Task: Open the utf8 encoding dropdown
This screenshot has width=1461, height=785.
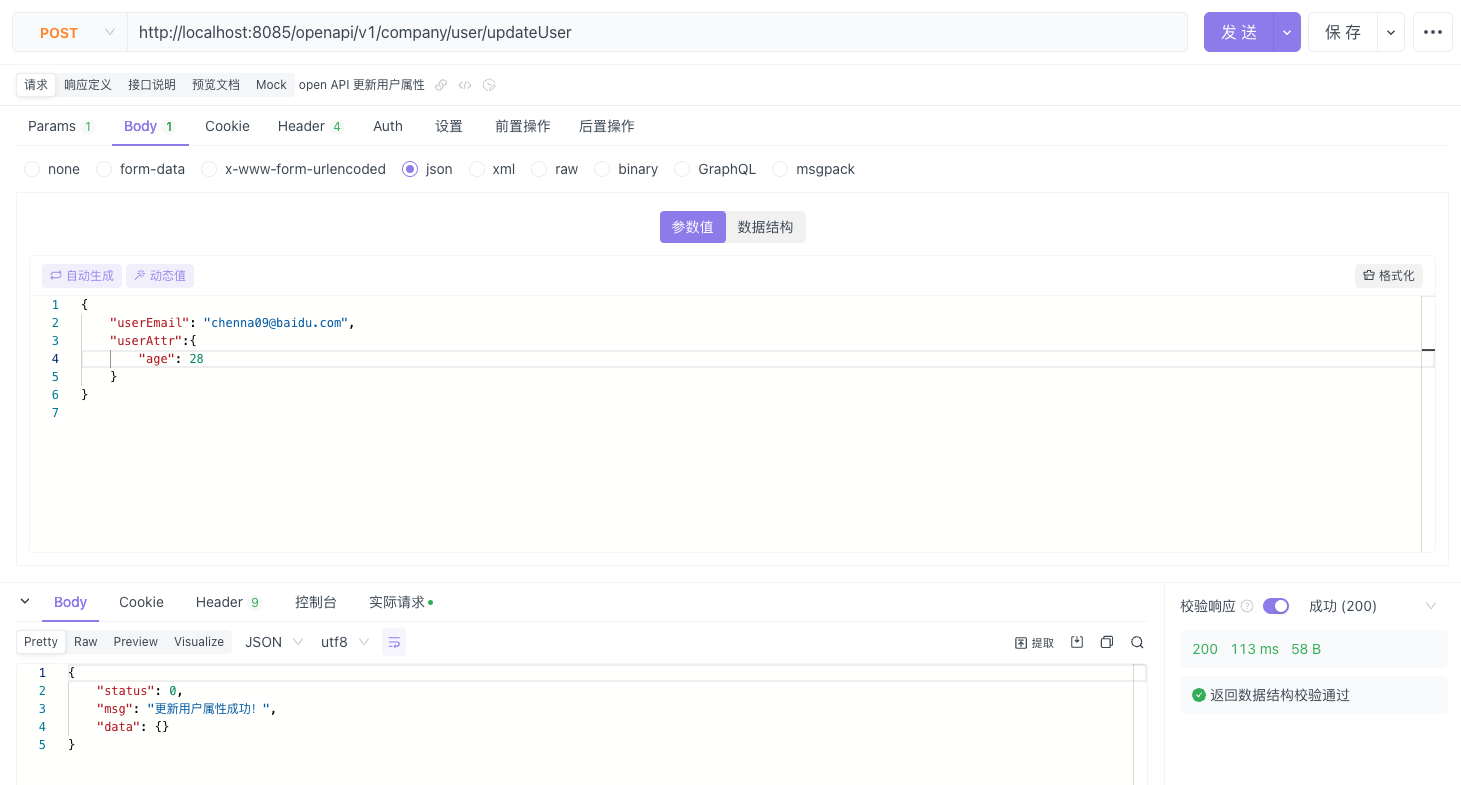Action: click(345, 642)
